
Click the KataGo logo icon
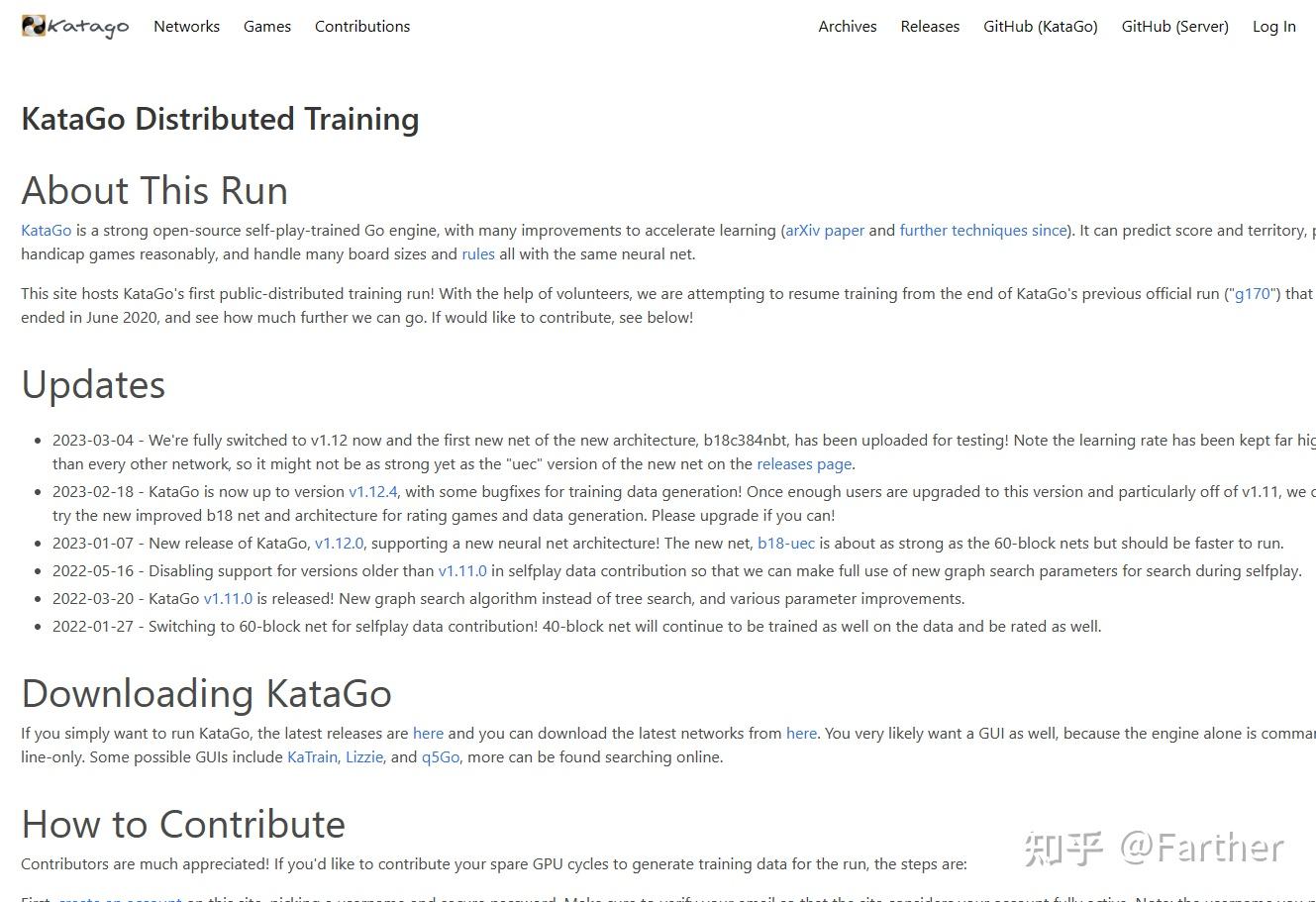point(34,26)
